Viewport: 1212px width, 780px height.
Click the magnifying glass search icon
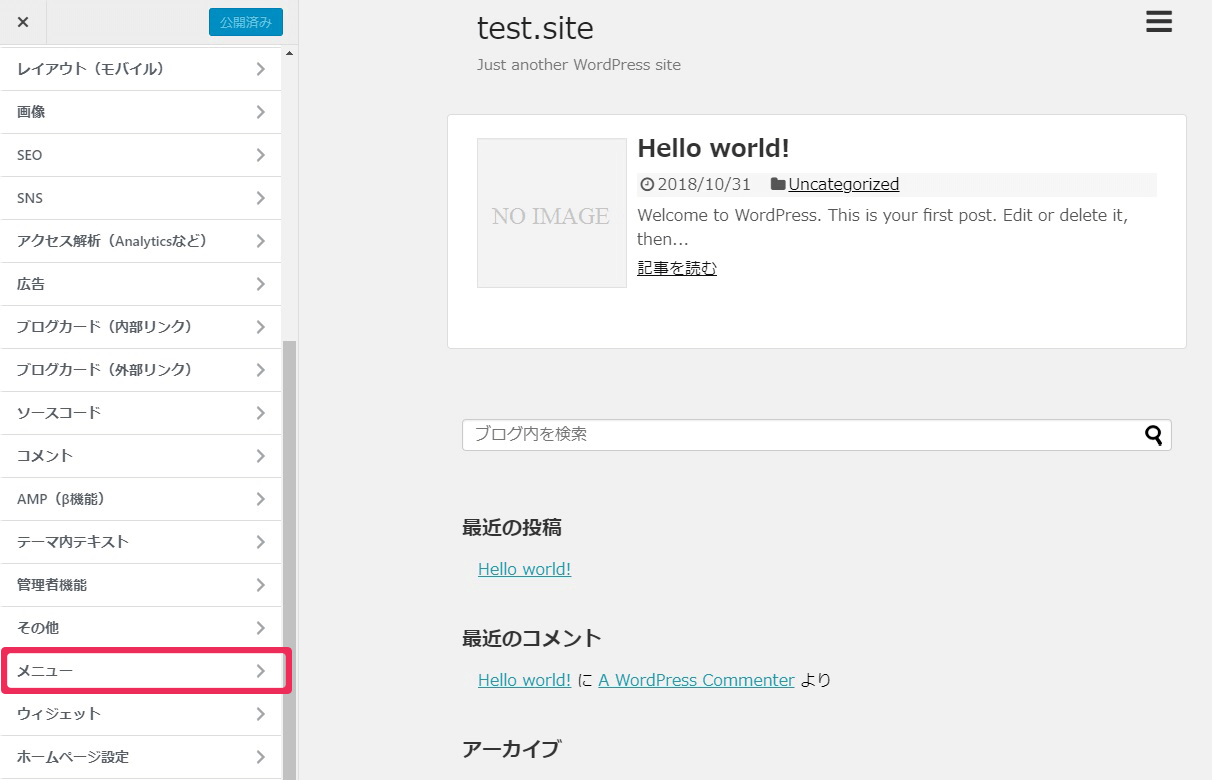pos(1154,435)
